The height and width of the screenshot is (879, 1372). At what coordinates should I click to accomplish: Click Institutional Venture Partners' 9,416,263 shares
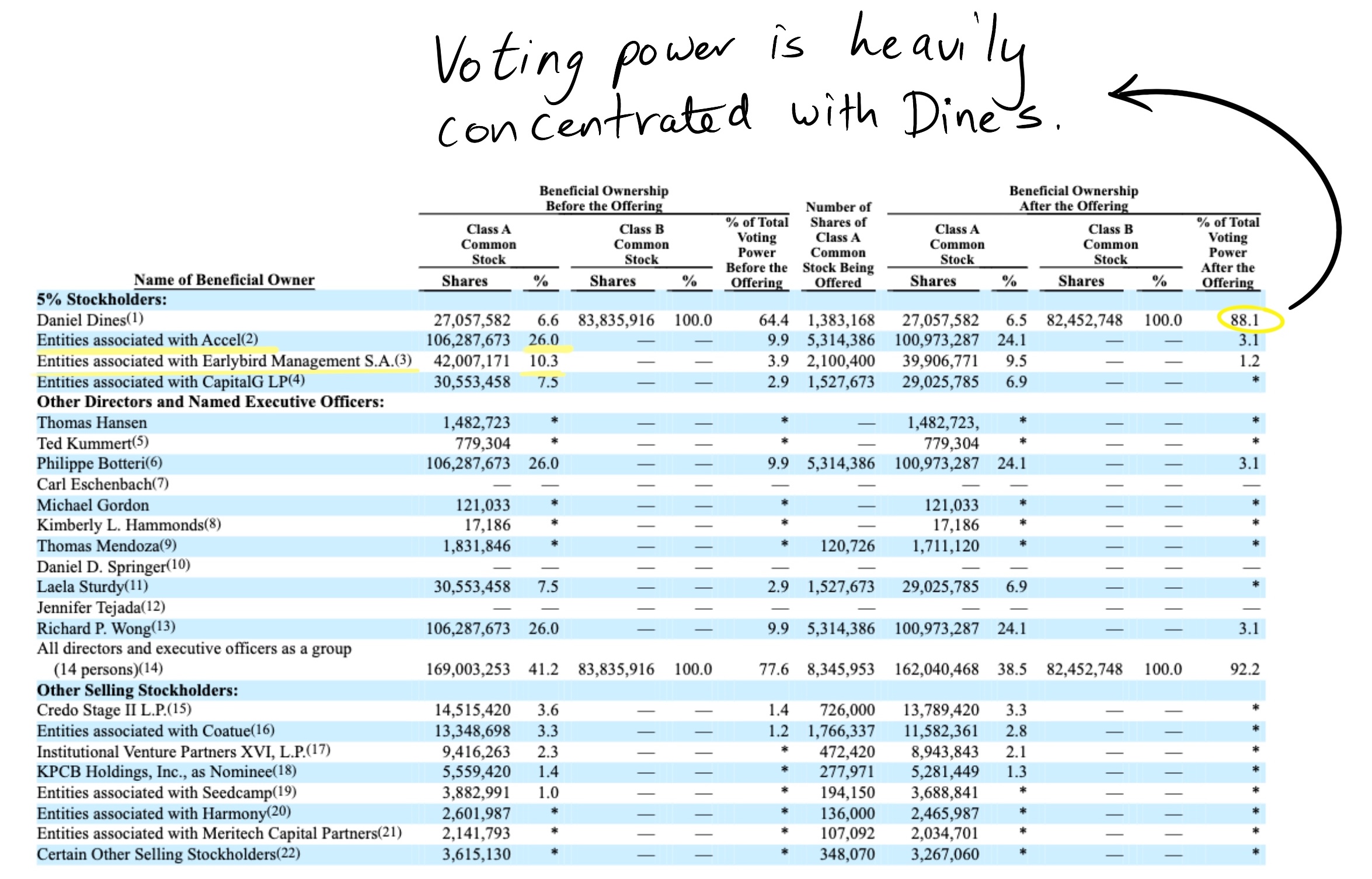pos(476,751)
